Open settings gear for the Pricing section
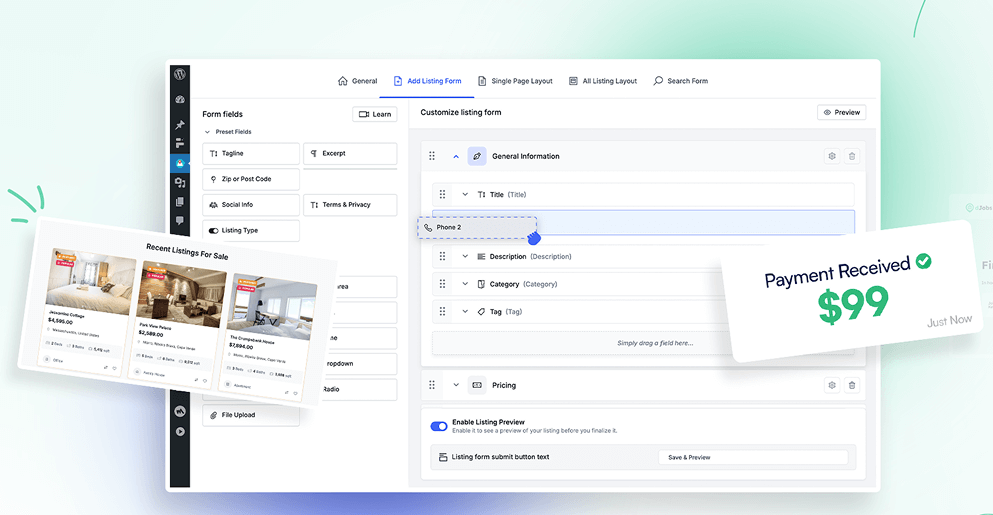Image resolution: width=993 pixels, height=515 pixels. (x=832, y=385)
